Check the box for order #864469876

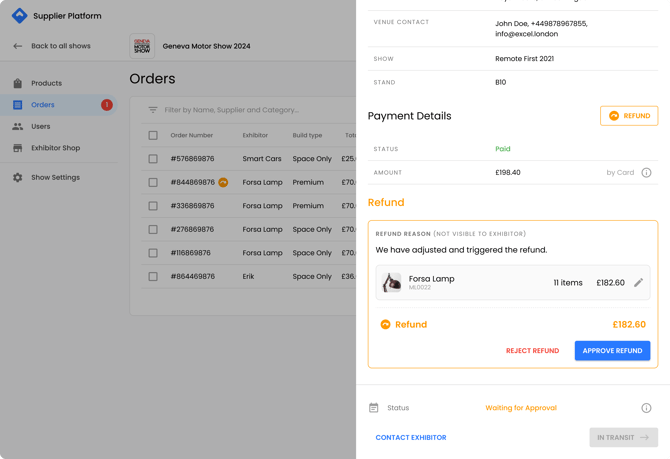point(153,277)
